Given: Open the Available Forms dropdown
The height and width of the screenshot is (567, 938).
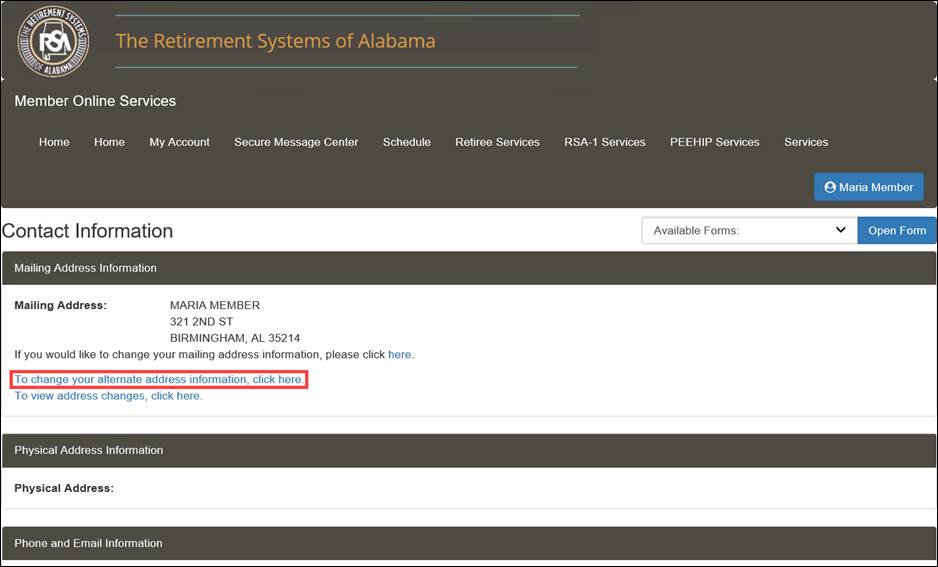Looking at the screenshot, I should tap(750, 230).
